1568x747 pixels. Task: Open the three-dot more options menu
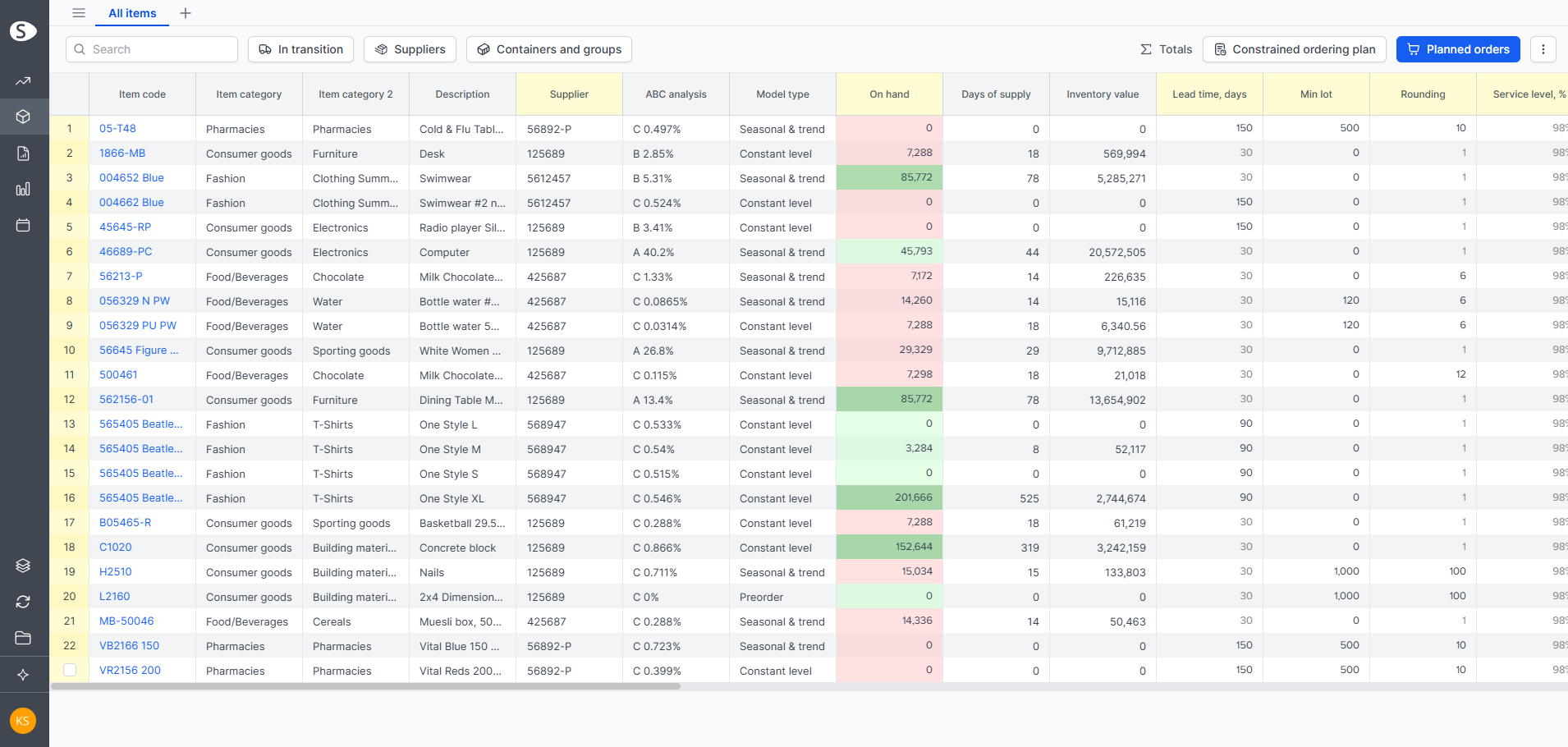coord(1543,49)
